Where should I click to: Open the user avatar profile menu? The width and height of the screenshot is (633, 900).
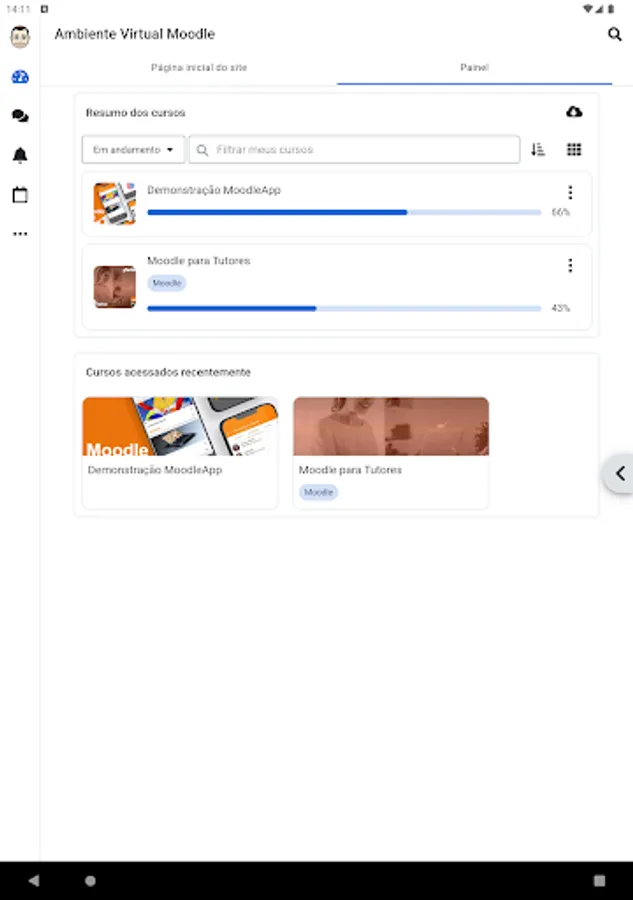pyautogui.click(x=20, y=37)
